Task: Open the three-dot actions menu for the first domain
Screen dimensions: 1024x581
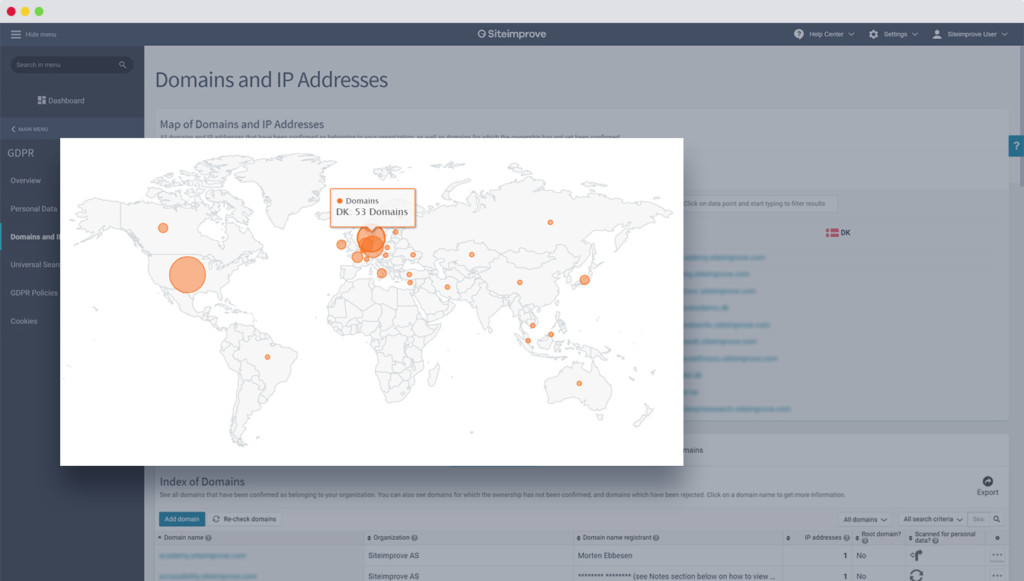Action: coord(996,555)
